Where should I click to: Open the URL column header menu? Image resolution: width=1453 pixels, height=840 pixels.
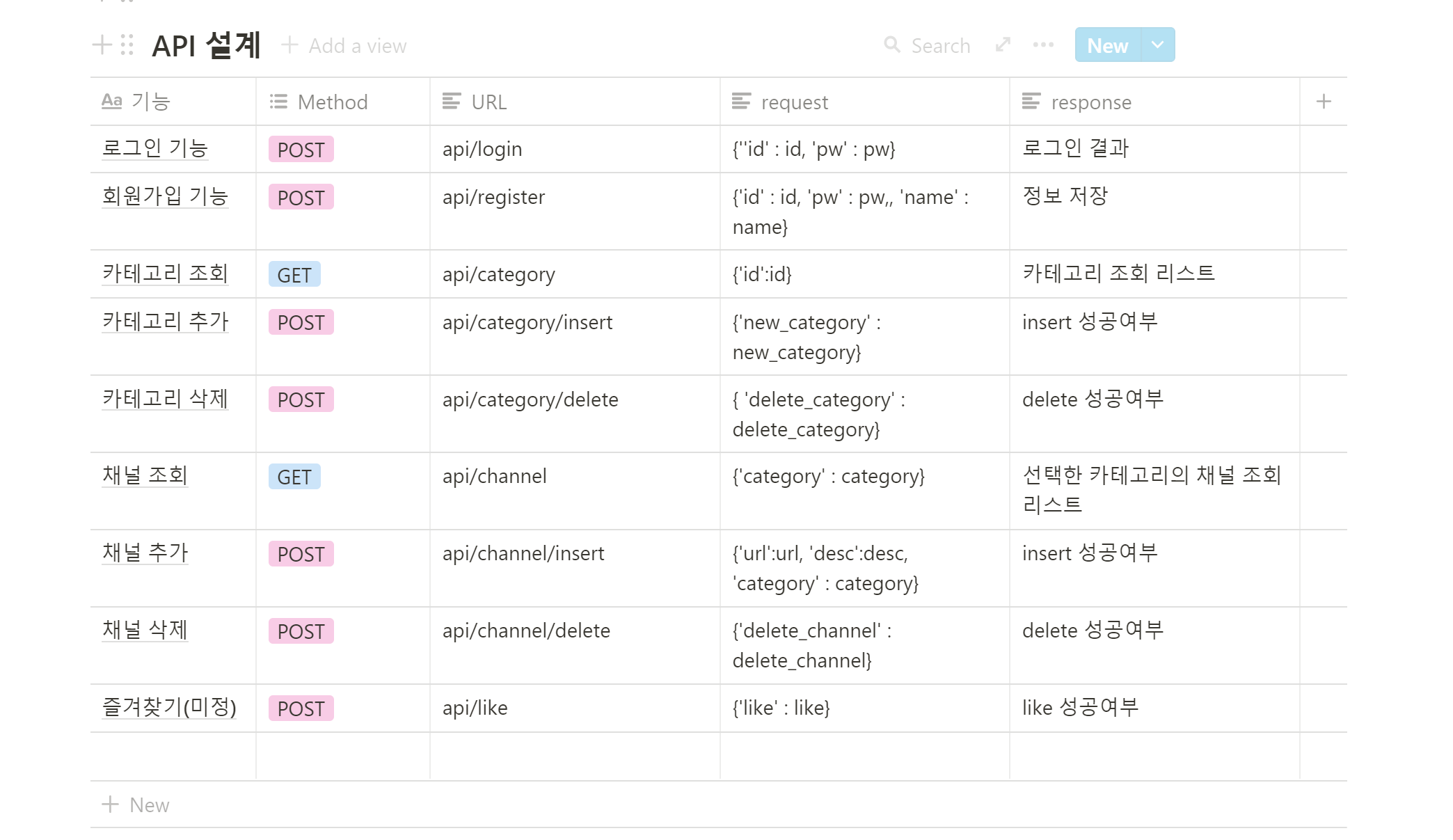pos(489,102)
